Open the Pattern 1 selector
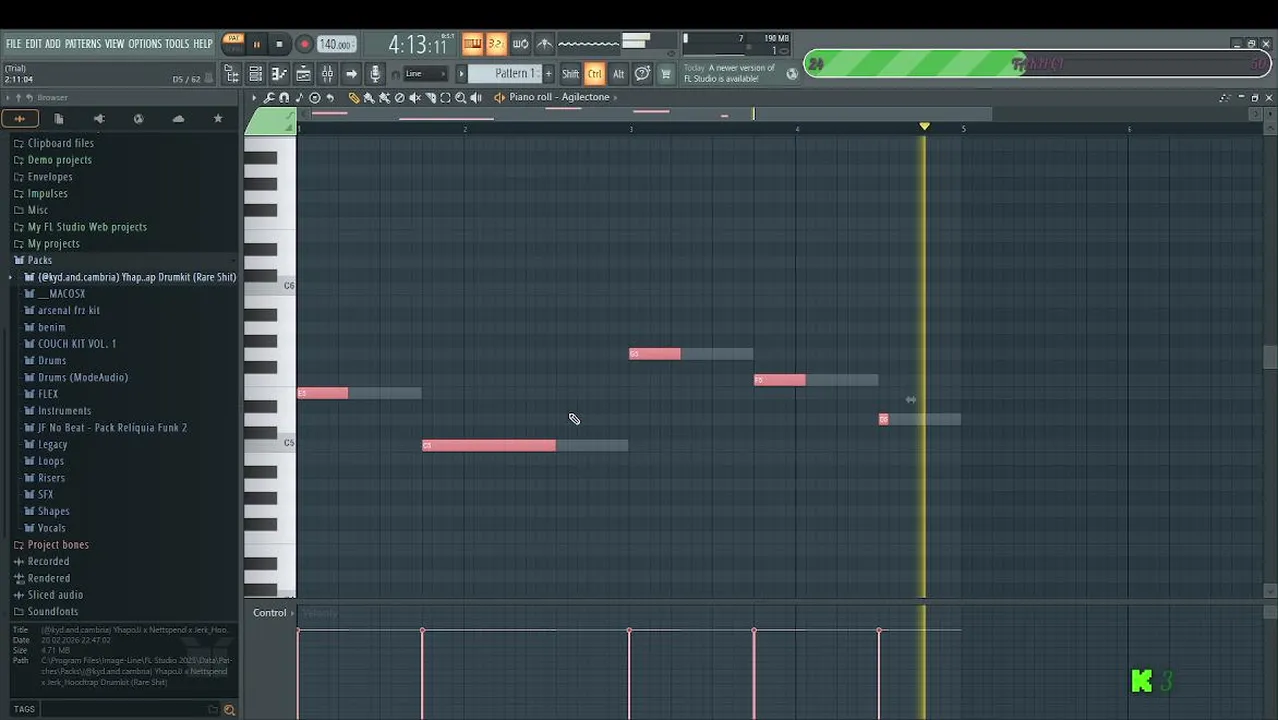Screen dimensions: 1278x720 pyautogui.click(x=504, y=73)
